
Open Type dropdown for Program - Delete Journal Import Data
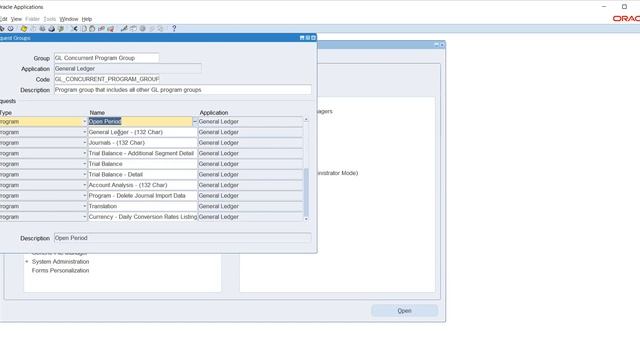[84, 196]
